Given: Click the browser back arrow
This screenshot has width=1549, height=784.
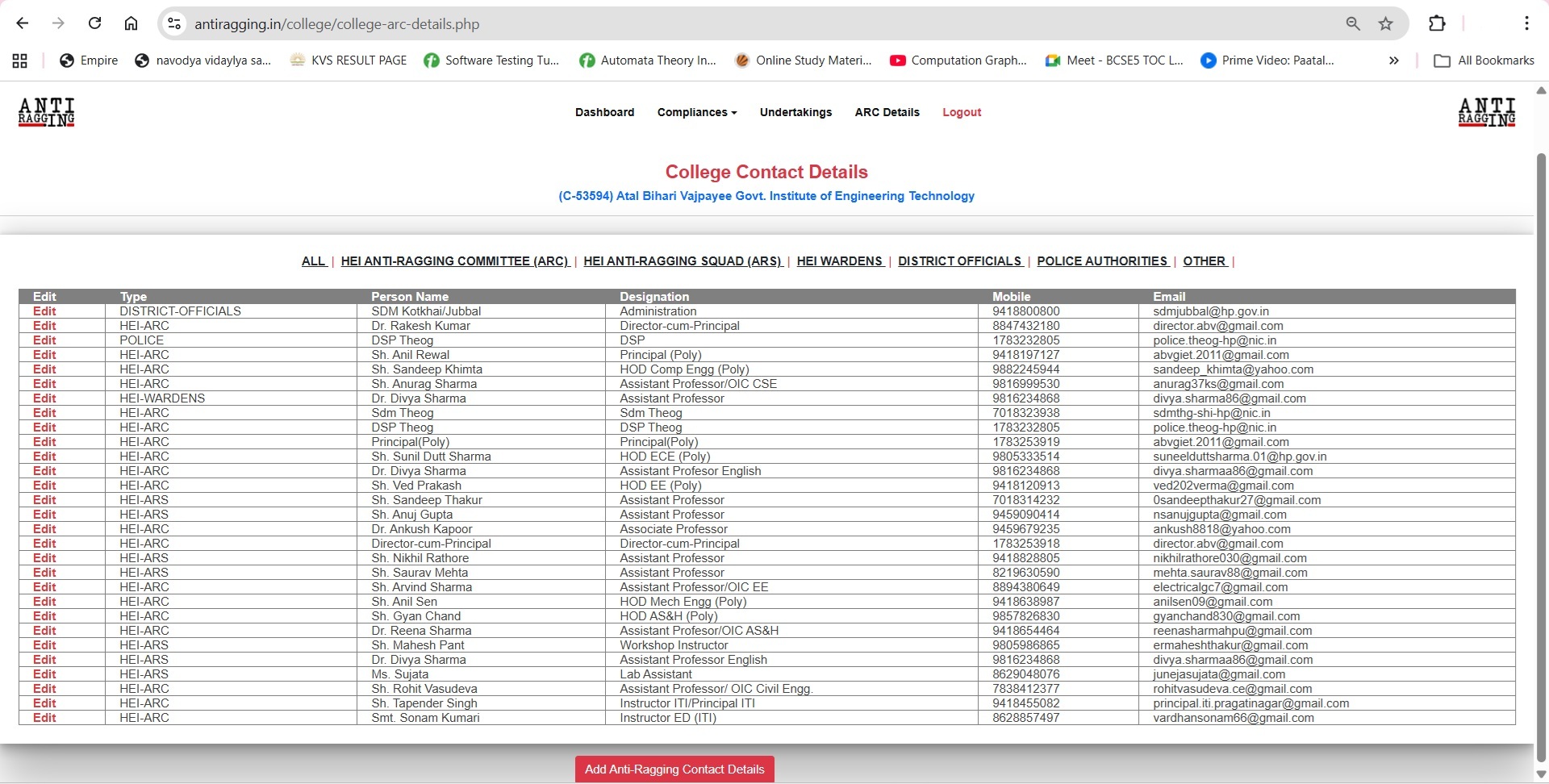Looking at the screenshot, I should coord(23,23).
